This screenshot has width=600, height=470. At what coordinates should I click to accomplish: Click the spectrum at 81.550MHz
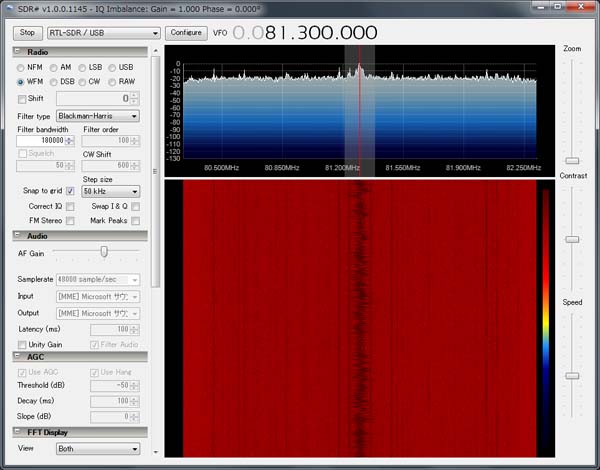[x=403, y=111]
